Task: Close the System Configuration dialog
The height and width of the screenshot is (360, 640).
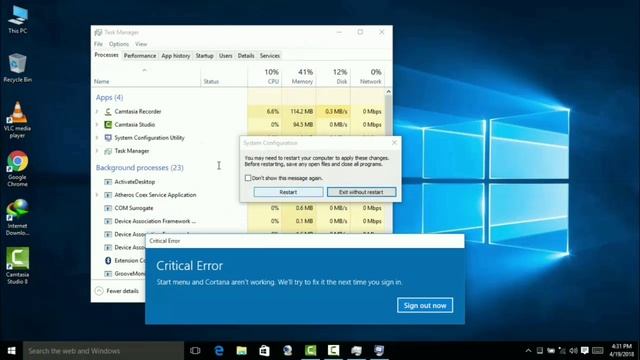Action: [x=394, y=142]
